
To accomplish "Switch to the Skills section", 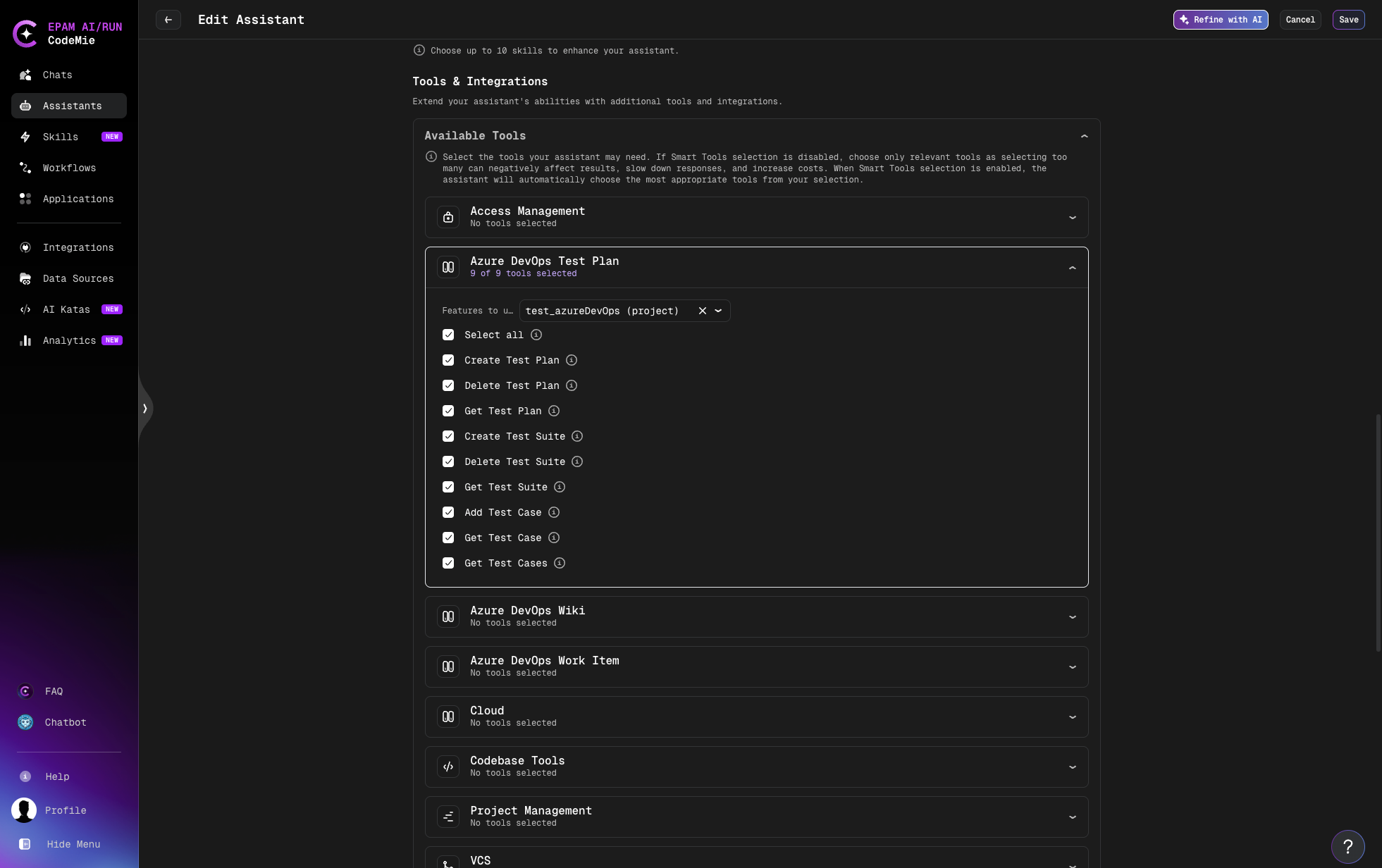I will point(61,137).
